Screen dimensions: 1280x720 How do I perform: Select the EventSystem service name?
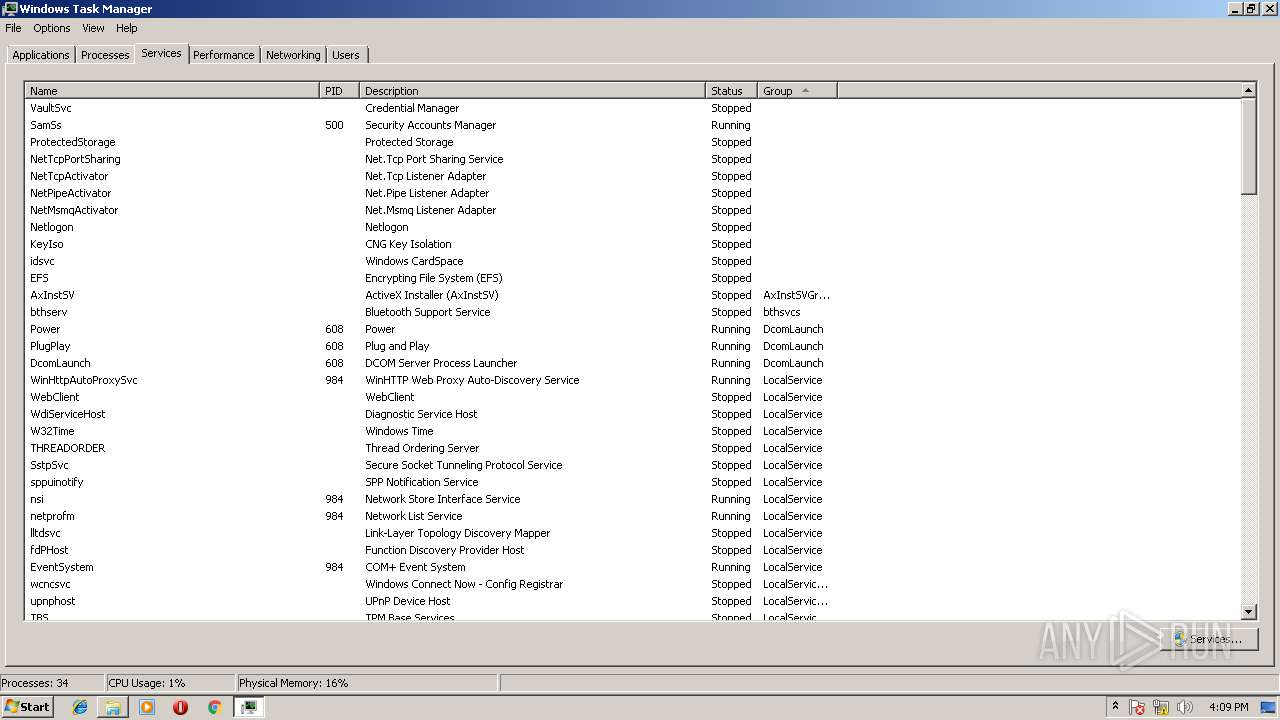(x=62, y=567)
